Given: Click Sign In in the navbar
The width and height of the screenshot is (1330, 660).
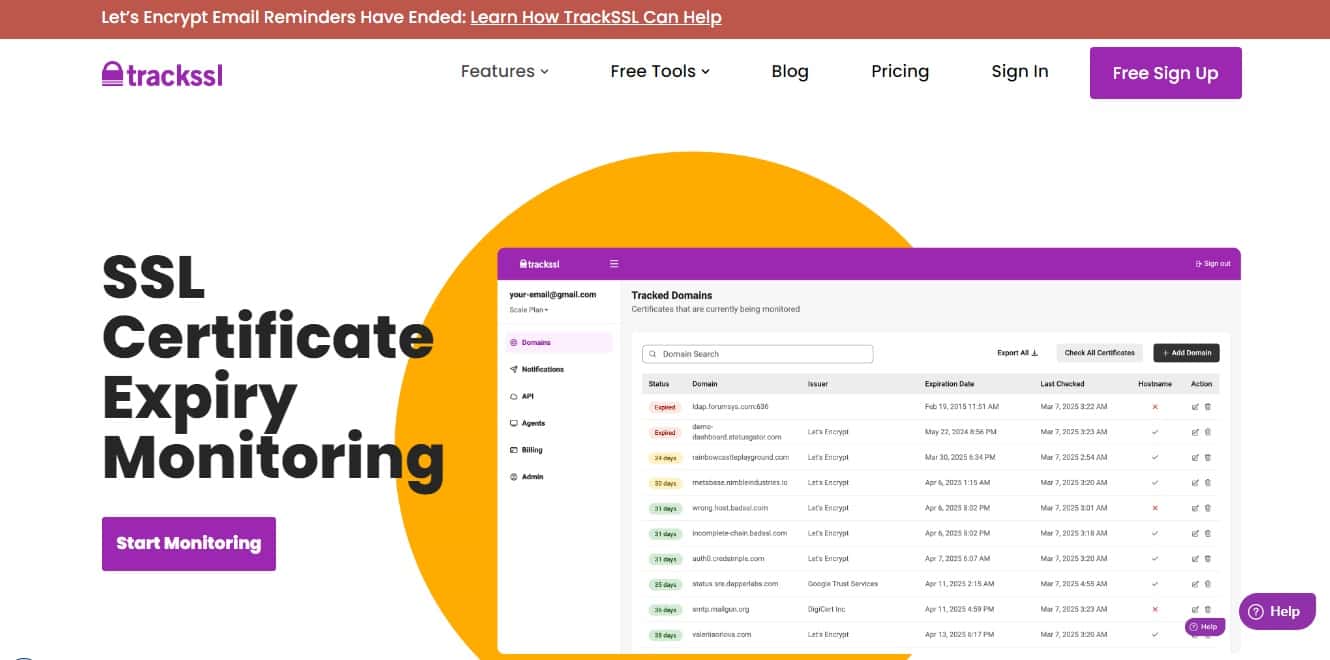Looking at the screenshot, I should [1020, 71].
